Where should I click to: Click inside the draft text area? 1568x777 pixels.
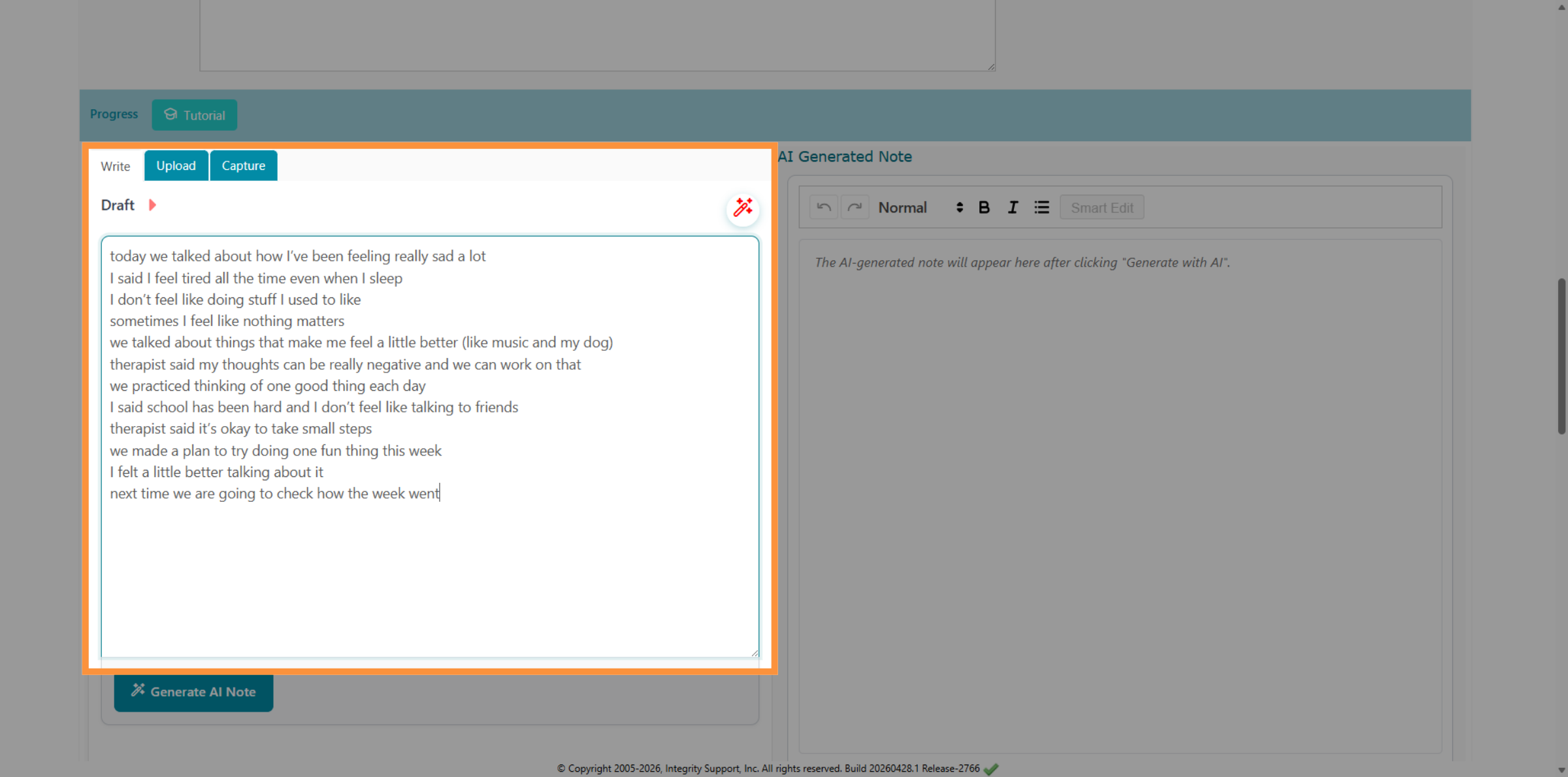coord(430,446)
